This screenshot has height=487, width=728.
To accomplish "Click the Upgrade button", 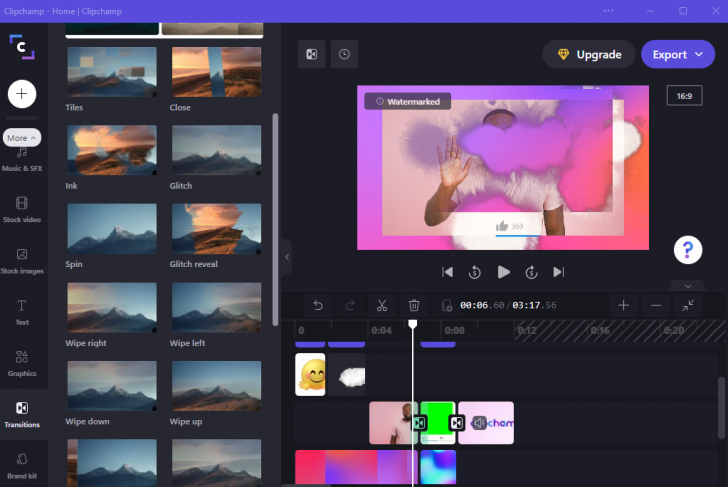I will pos(589,54).
